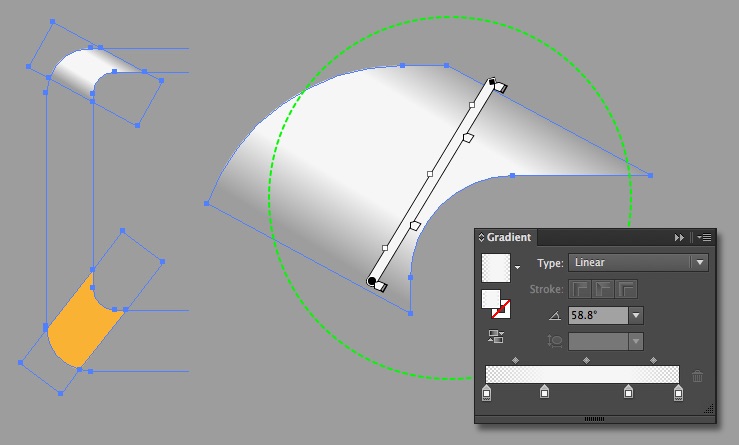The height and width of the screenshot is (445, 739).
Task: Click the delete stop trash icon
Action: tap(698, 376)
